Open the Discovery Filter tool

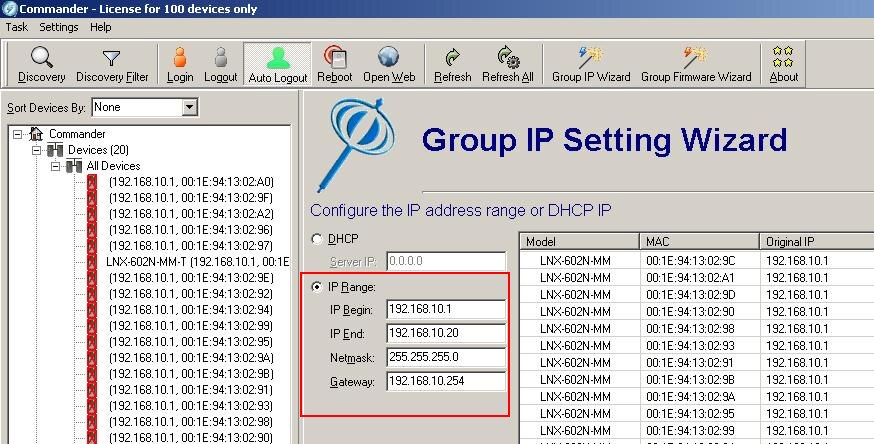tap(112, 65)
